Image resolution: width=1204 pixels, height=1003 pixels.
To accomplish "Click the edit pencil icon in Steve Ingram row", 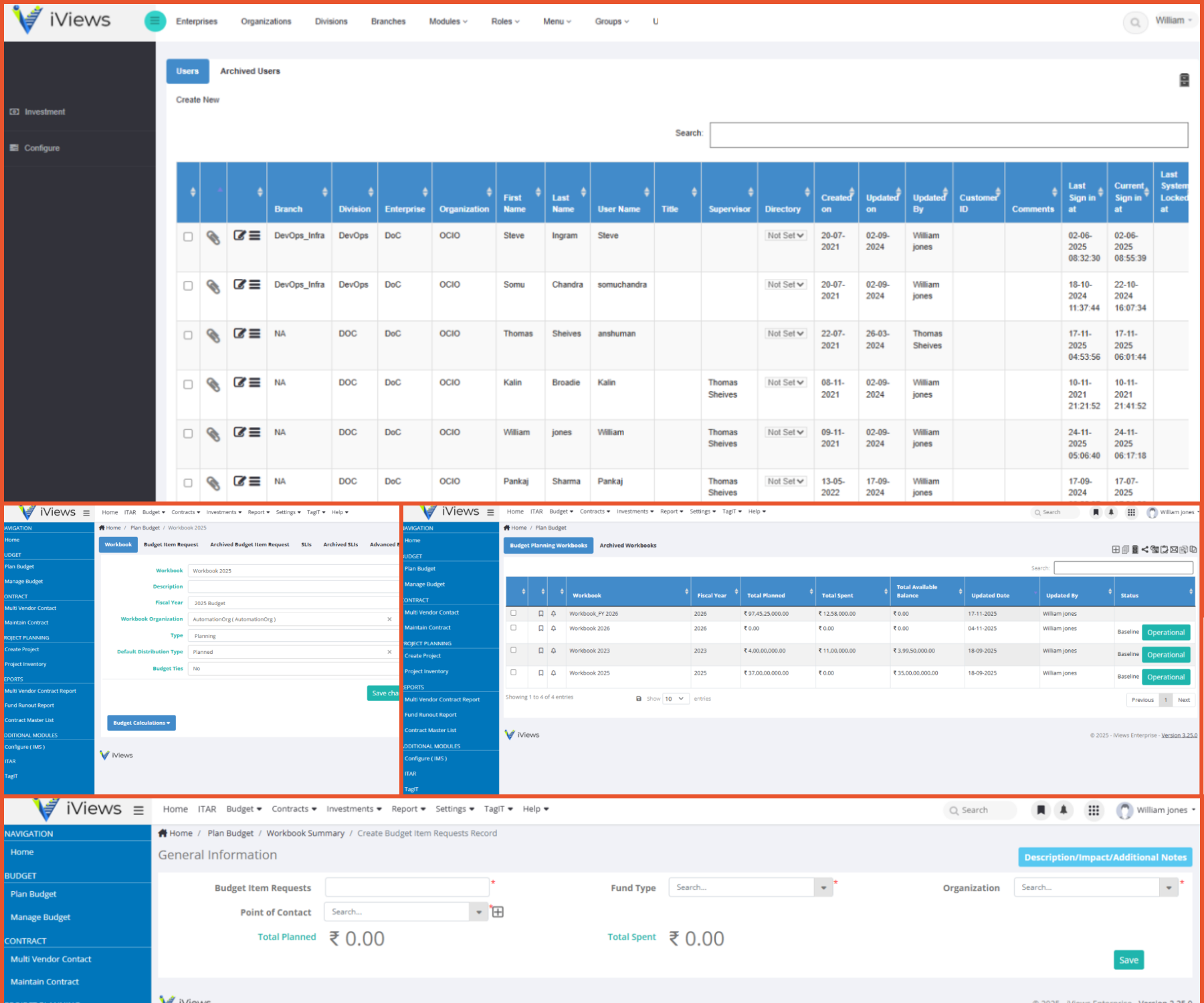I will point(239,235).
